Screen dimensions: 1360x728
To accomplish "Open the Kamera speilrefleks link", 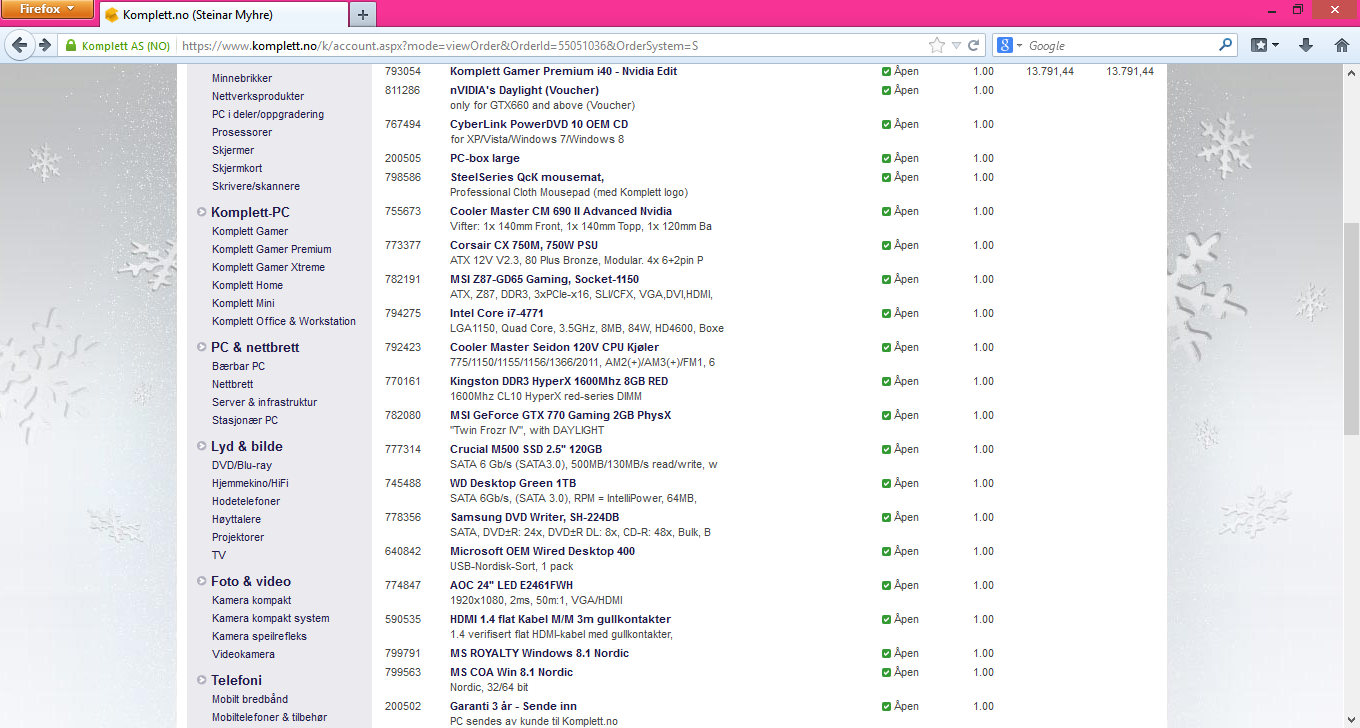I will (259, 636).
